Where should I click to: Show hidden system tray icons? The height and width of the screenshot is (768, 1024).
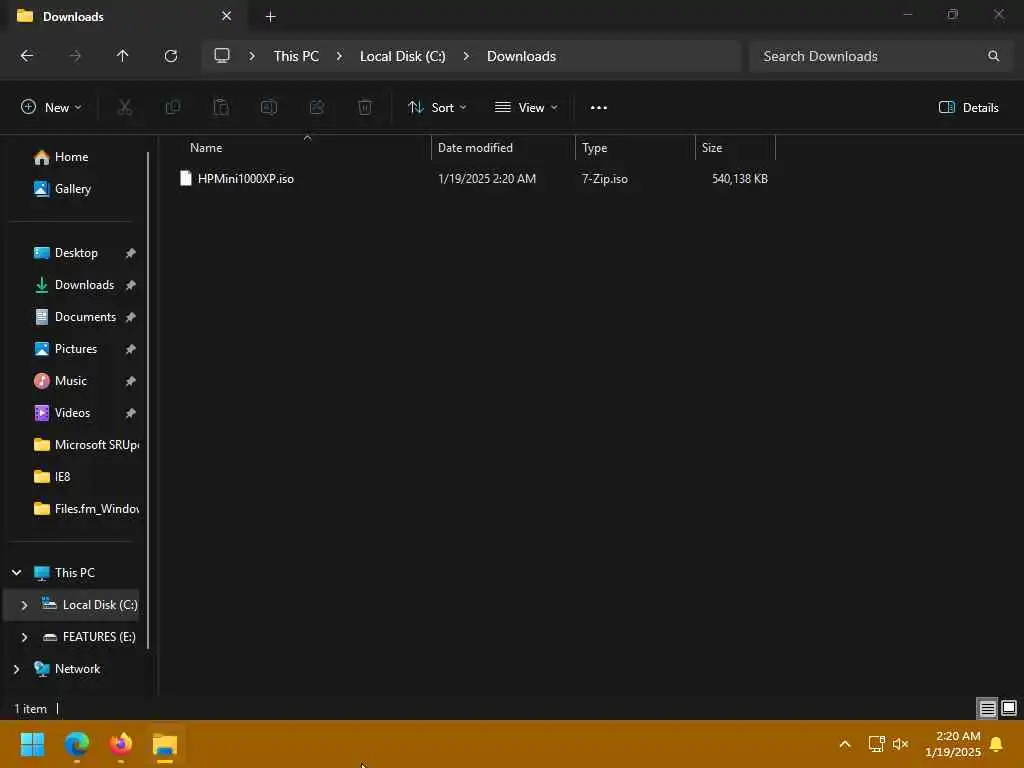pos(844,744)
